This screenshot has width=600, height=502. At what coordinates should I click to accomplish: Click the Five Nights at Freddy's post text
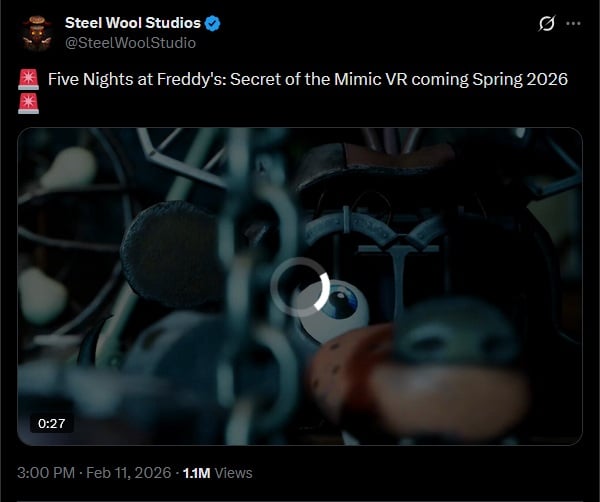click(x=200, y=80)
